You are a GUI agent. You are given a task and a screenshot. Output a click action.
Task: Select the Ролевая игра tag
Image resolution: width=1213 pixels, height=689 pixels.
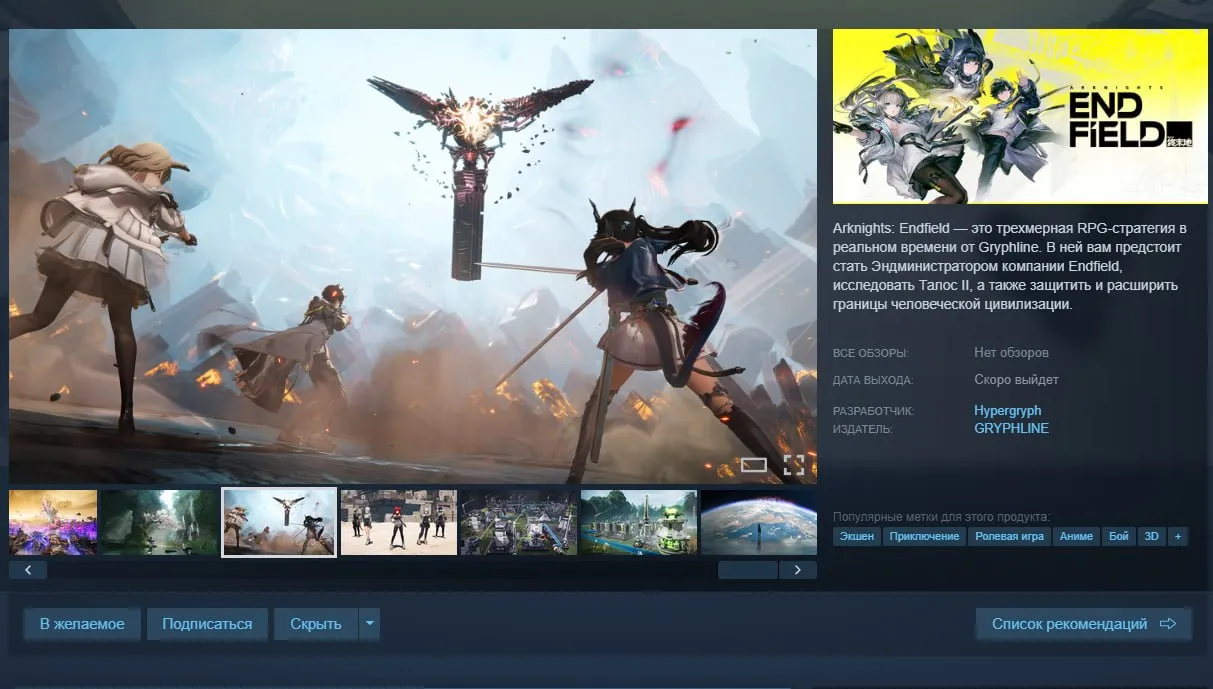click(1012, 537)
